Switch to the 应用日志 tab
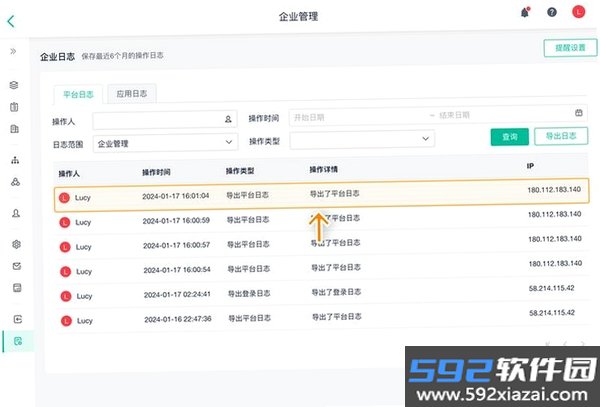The width and height of the screenshot is (600, 407). click(x=132, y=94)
